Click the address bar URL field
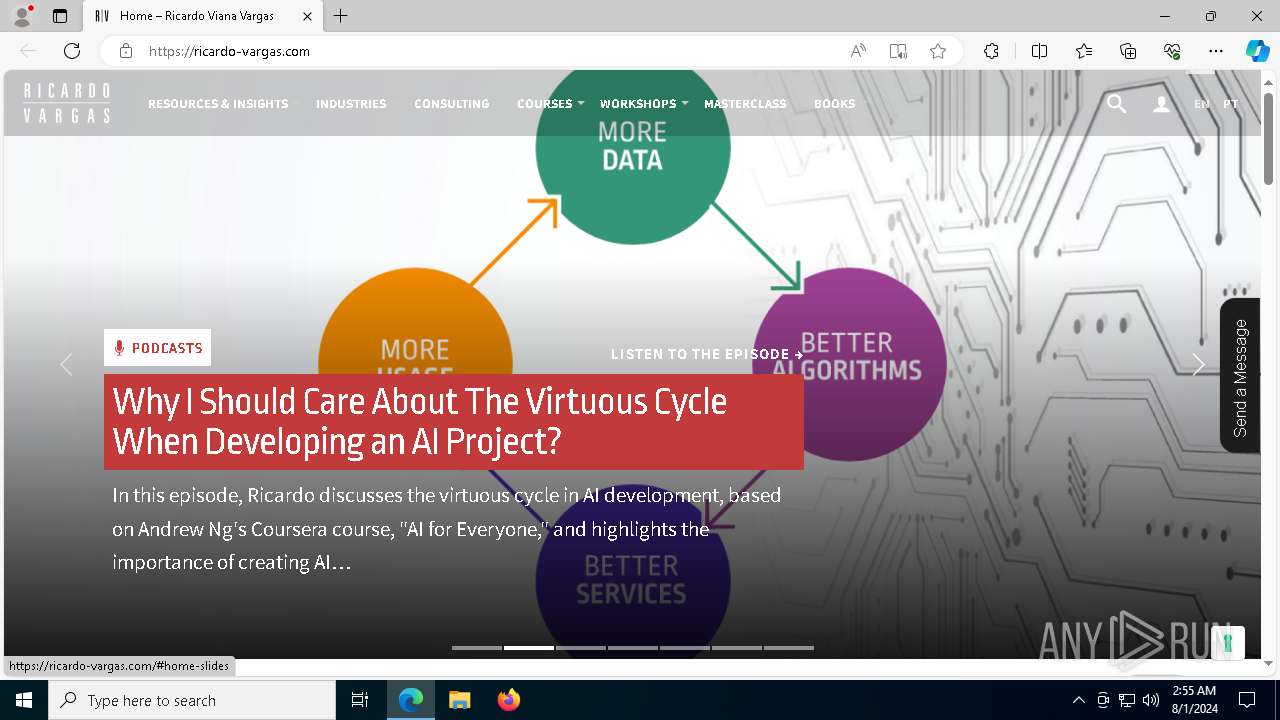1280x720 pixels. [x=490, y=51]
